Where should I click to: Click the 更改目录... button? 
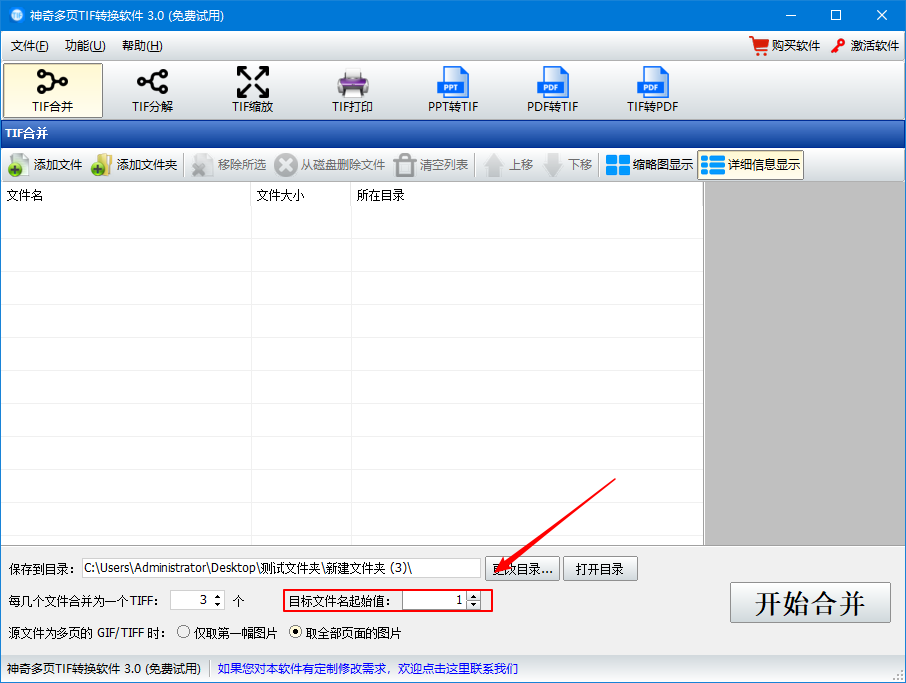point(522,569)
